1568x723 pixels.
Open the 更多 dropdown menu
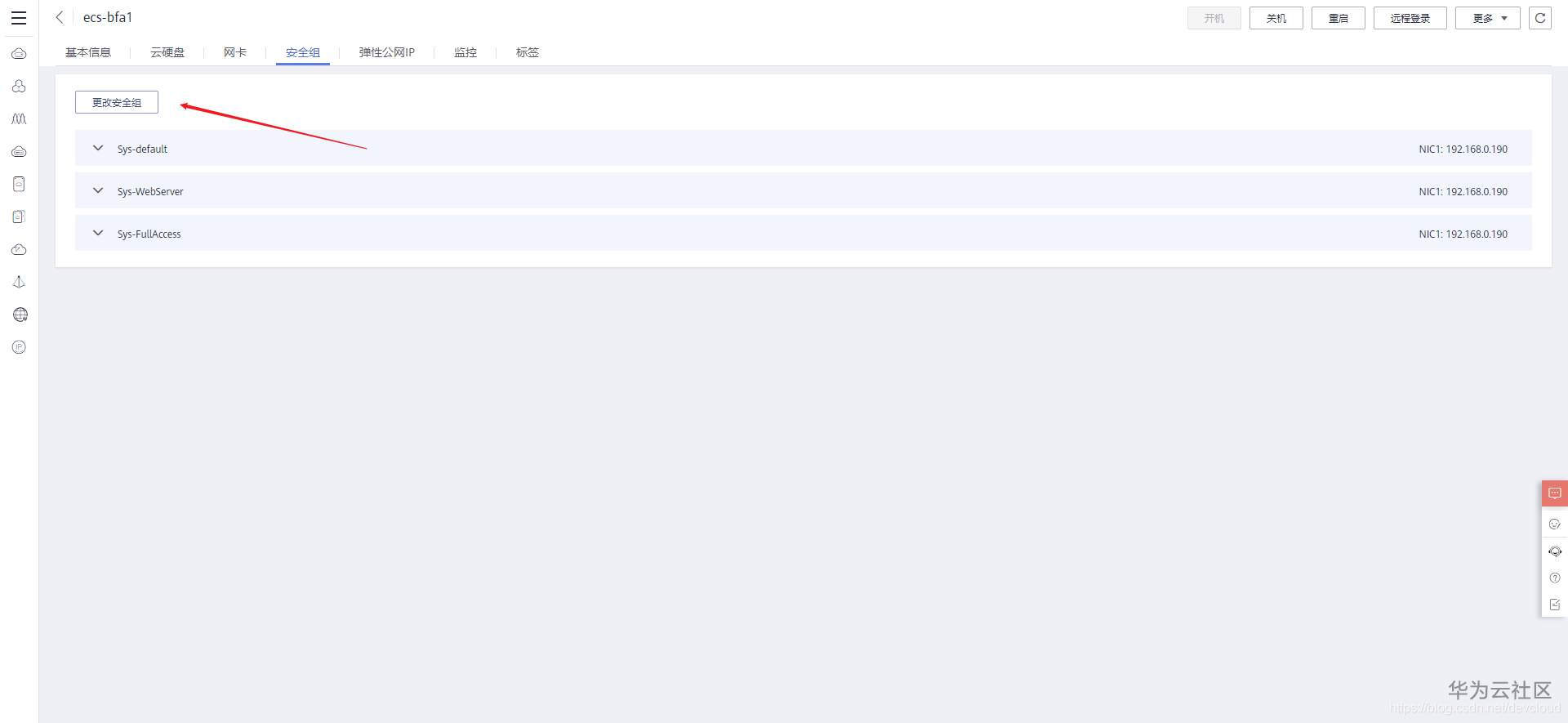pos(1488,18)
